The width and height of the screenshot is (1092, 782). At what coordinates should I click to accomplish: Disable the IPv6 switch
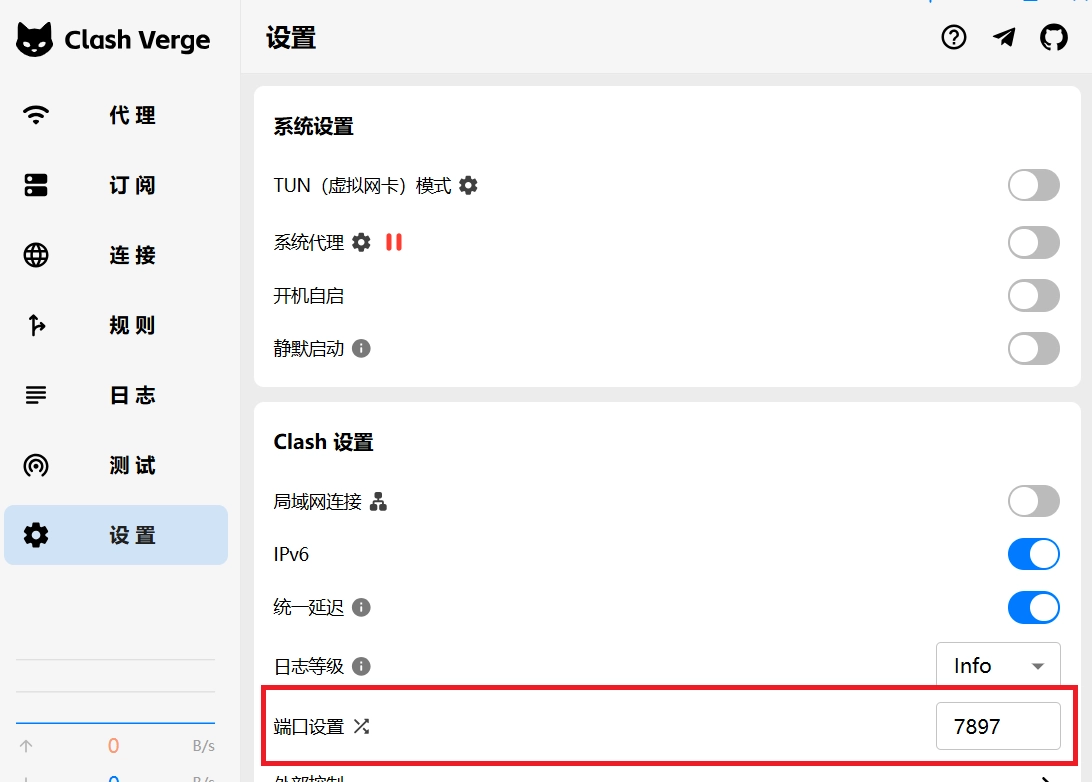pyautogui.click(x=1034, y=554)
